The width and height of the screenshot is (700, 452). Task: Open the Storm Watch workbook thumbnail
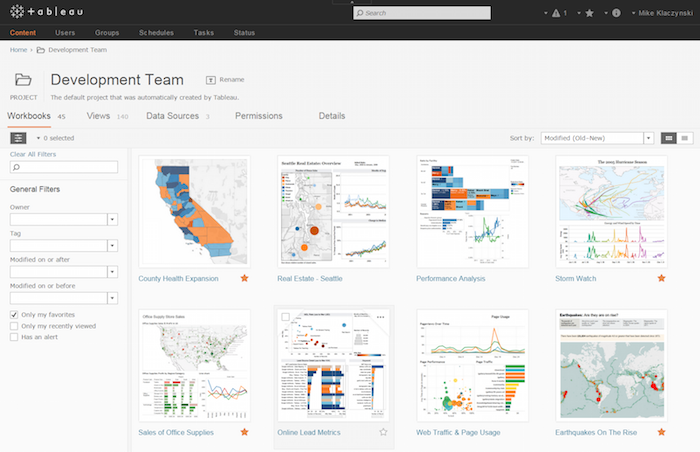(x=611, y=211)
